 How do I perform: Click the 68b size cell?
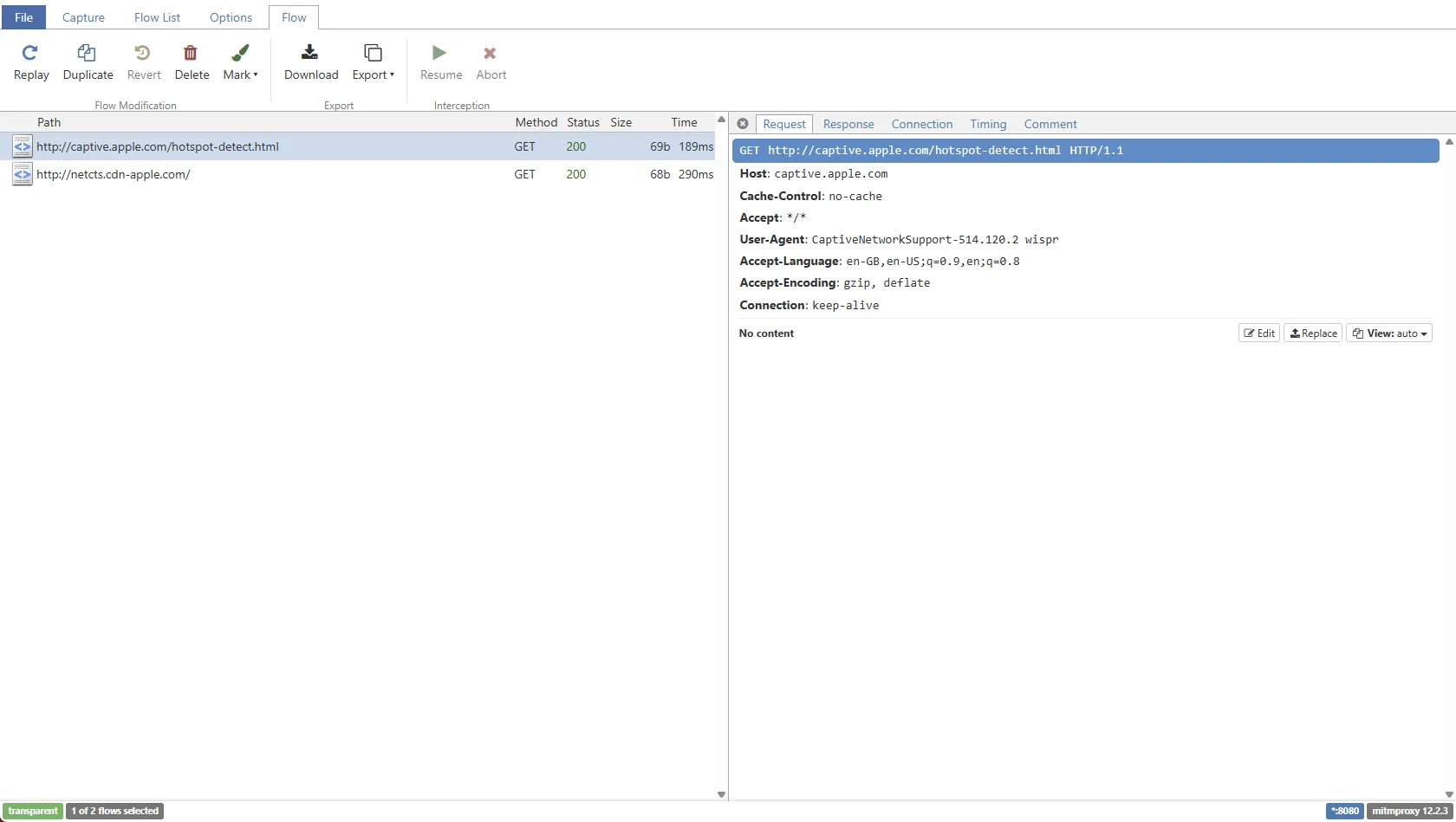pos(660,174)
